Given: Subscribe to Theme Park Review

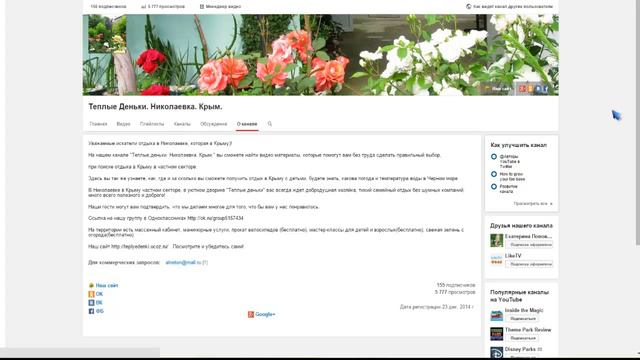Looking at the screenshot, I should 522,338.
